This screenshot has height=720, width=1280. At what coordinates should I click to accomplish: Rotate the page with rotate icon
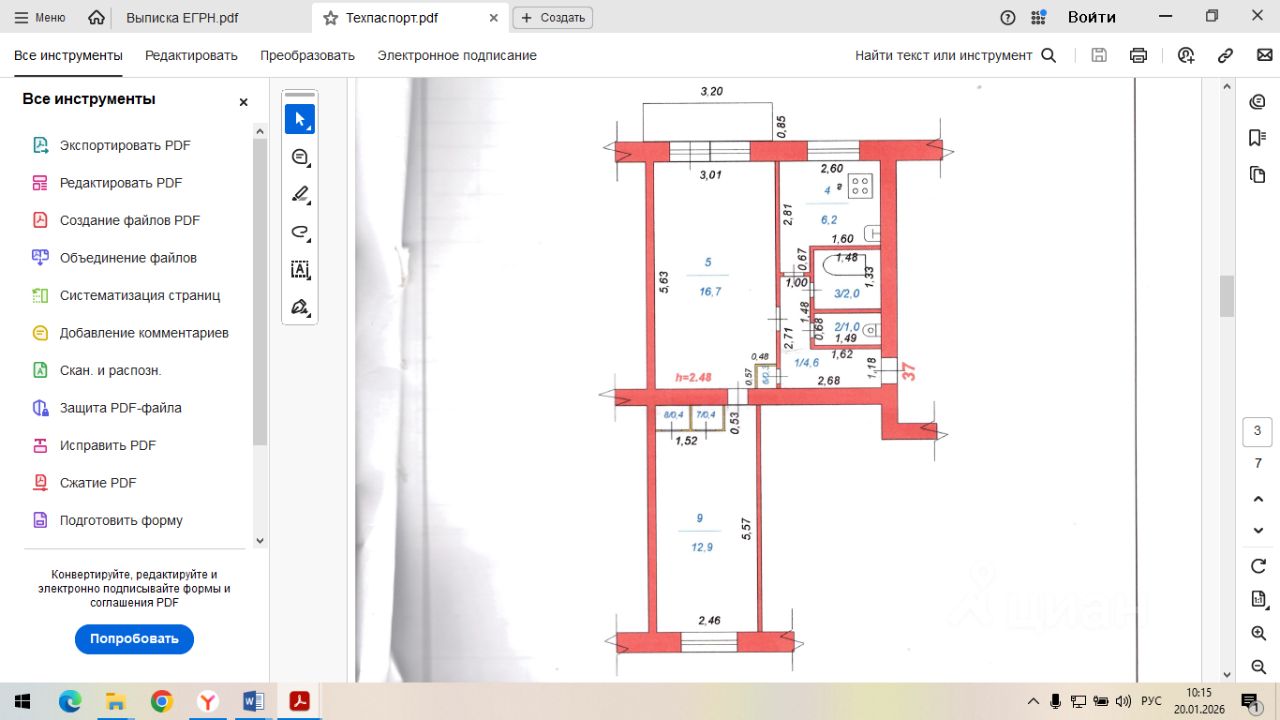[x=1258, y=566]
